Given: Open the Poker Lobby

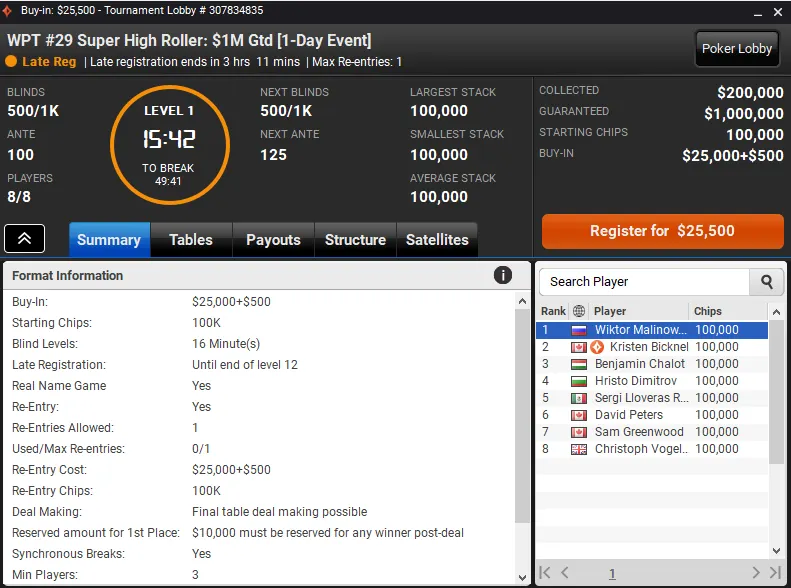Looking at the screenshot, I should [737, 48].
